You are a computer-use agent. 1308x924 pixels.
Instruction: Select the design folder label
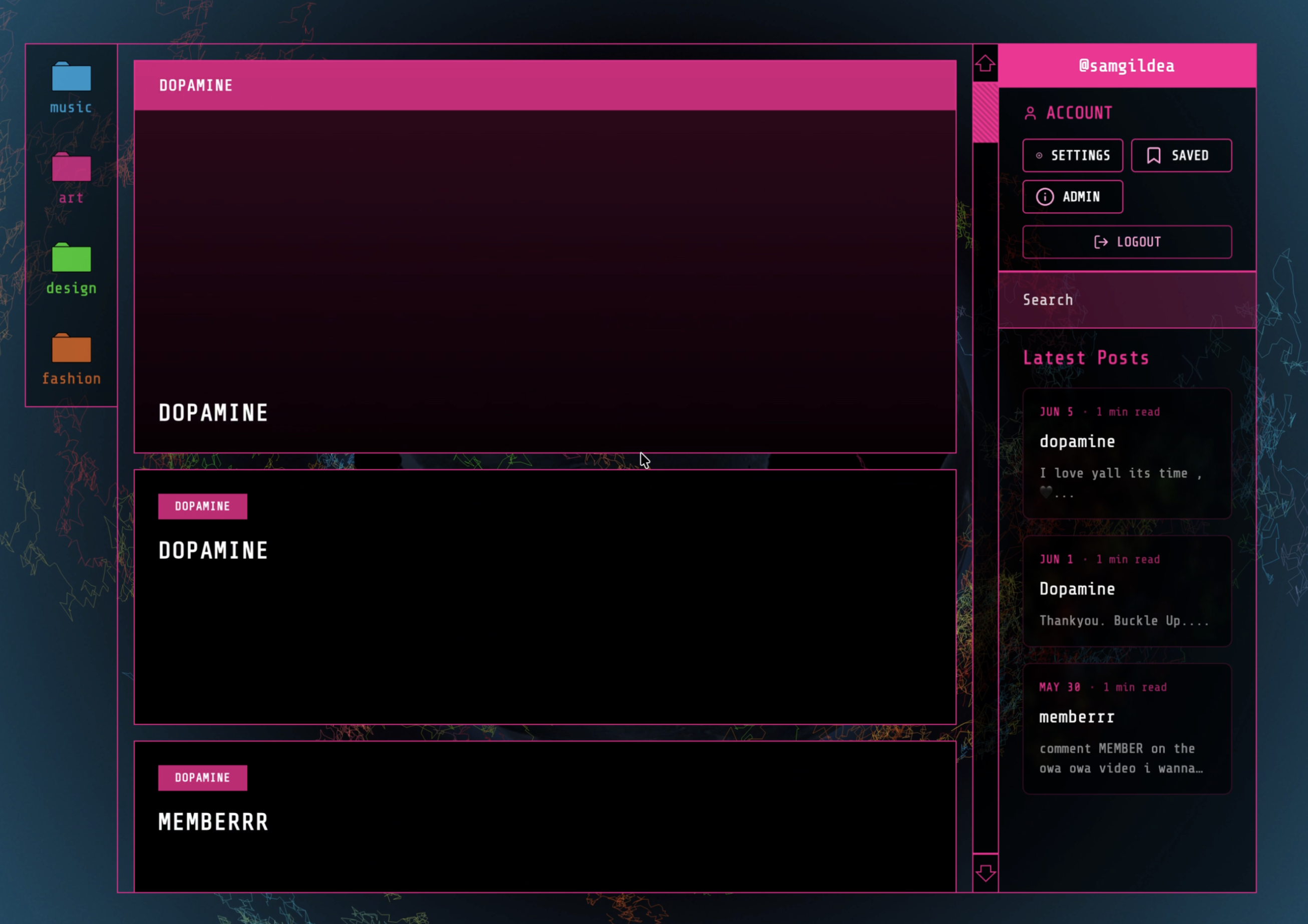pyautogui.click(x=71, y=289)
